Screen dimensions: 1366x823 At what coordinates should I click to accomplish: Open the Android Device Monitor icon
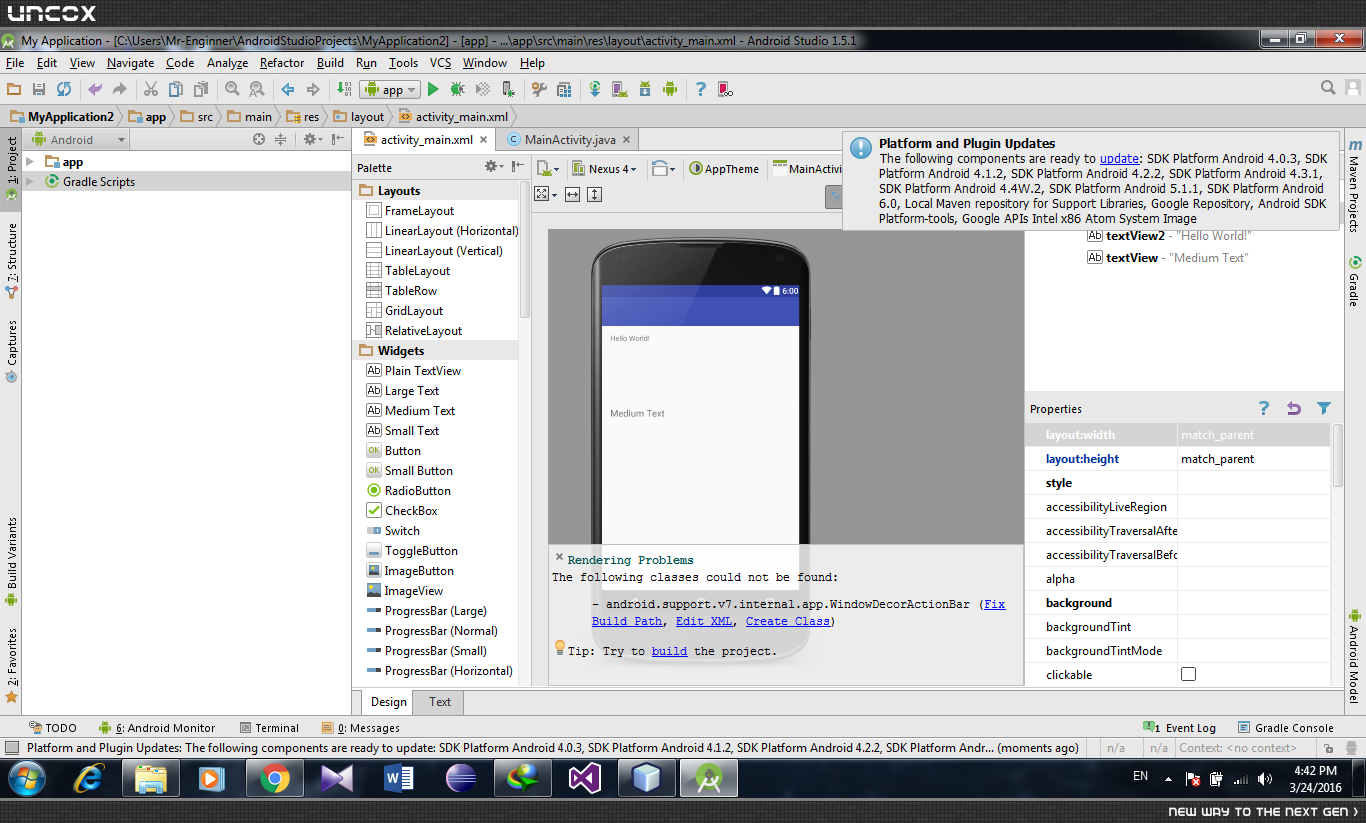(x=670, y=89)
